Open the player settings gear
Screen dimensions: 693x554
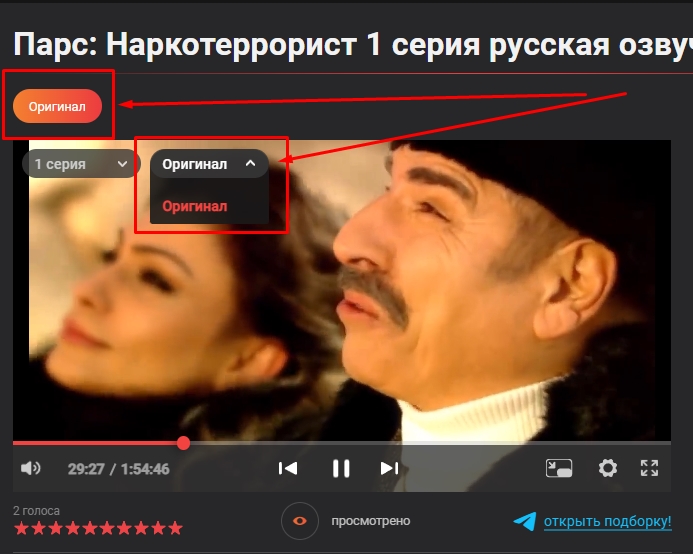[x=607, y=468]
